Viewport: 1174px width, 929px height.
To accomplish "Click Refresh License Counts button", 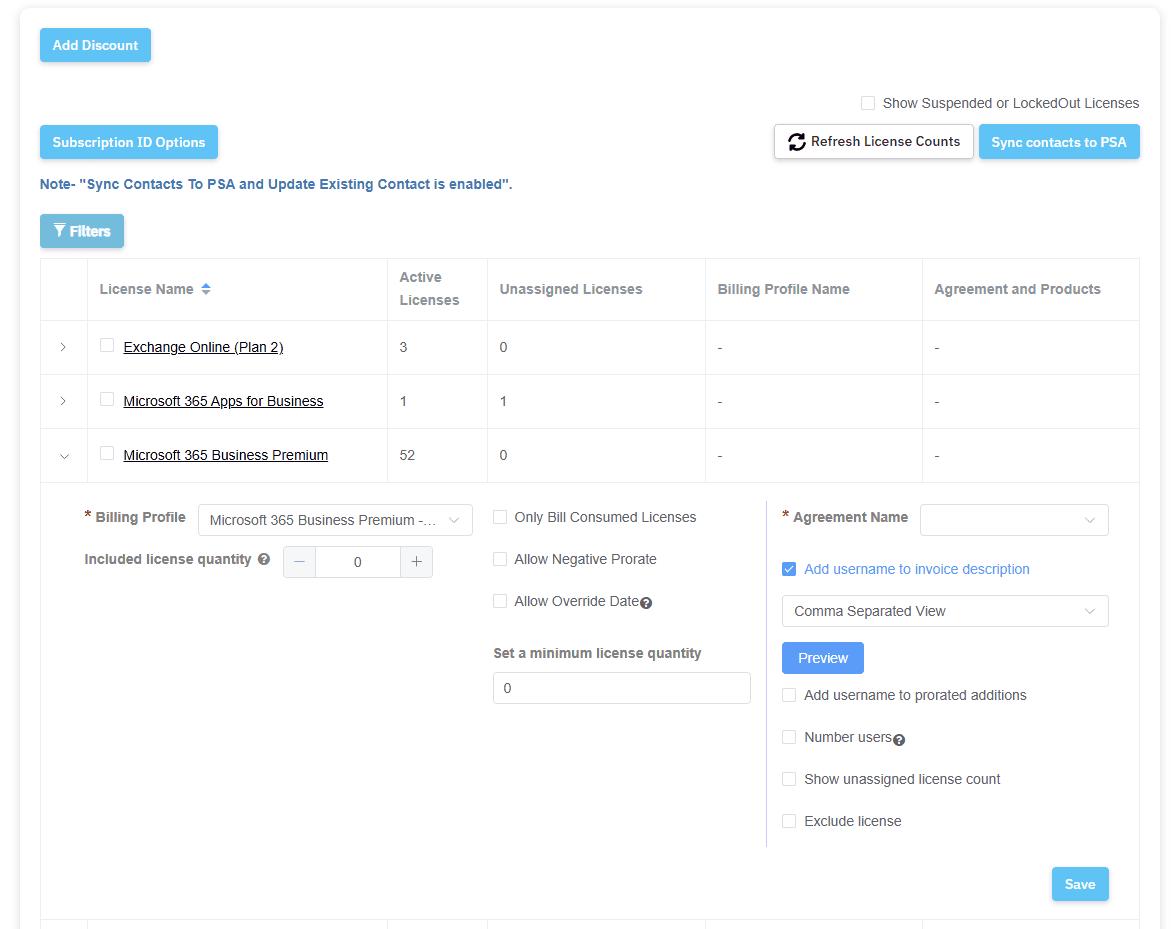I will [x=873, y=142].
